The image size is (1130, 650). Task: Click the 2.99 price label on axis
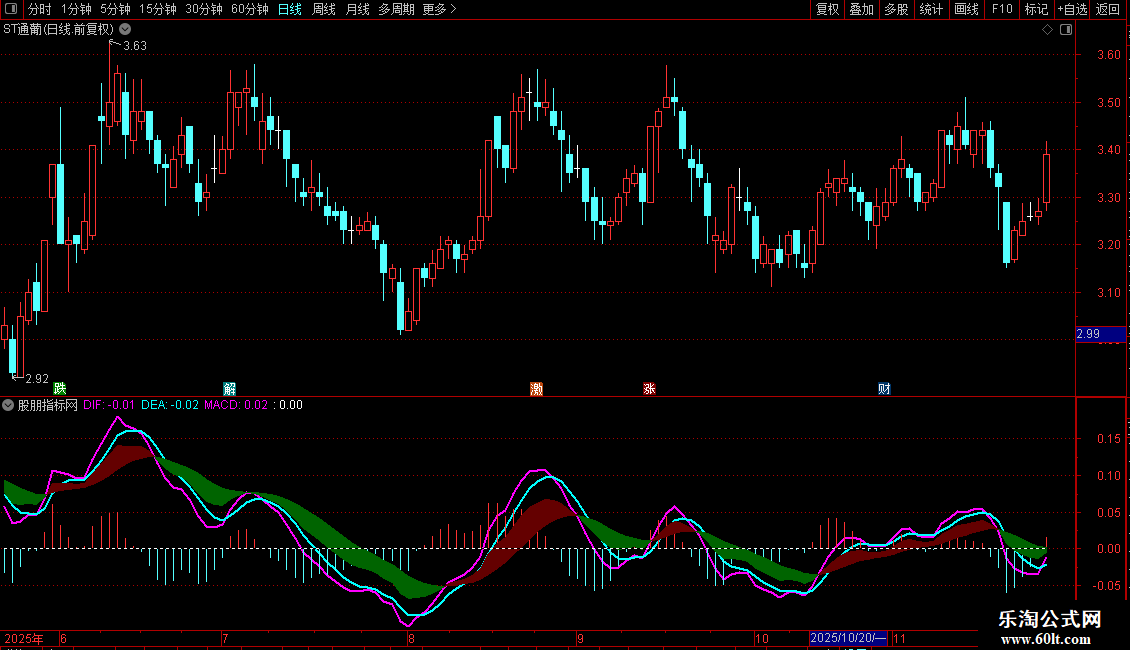pyautogui.click(x=1089, y=334)
